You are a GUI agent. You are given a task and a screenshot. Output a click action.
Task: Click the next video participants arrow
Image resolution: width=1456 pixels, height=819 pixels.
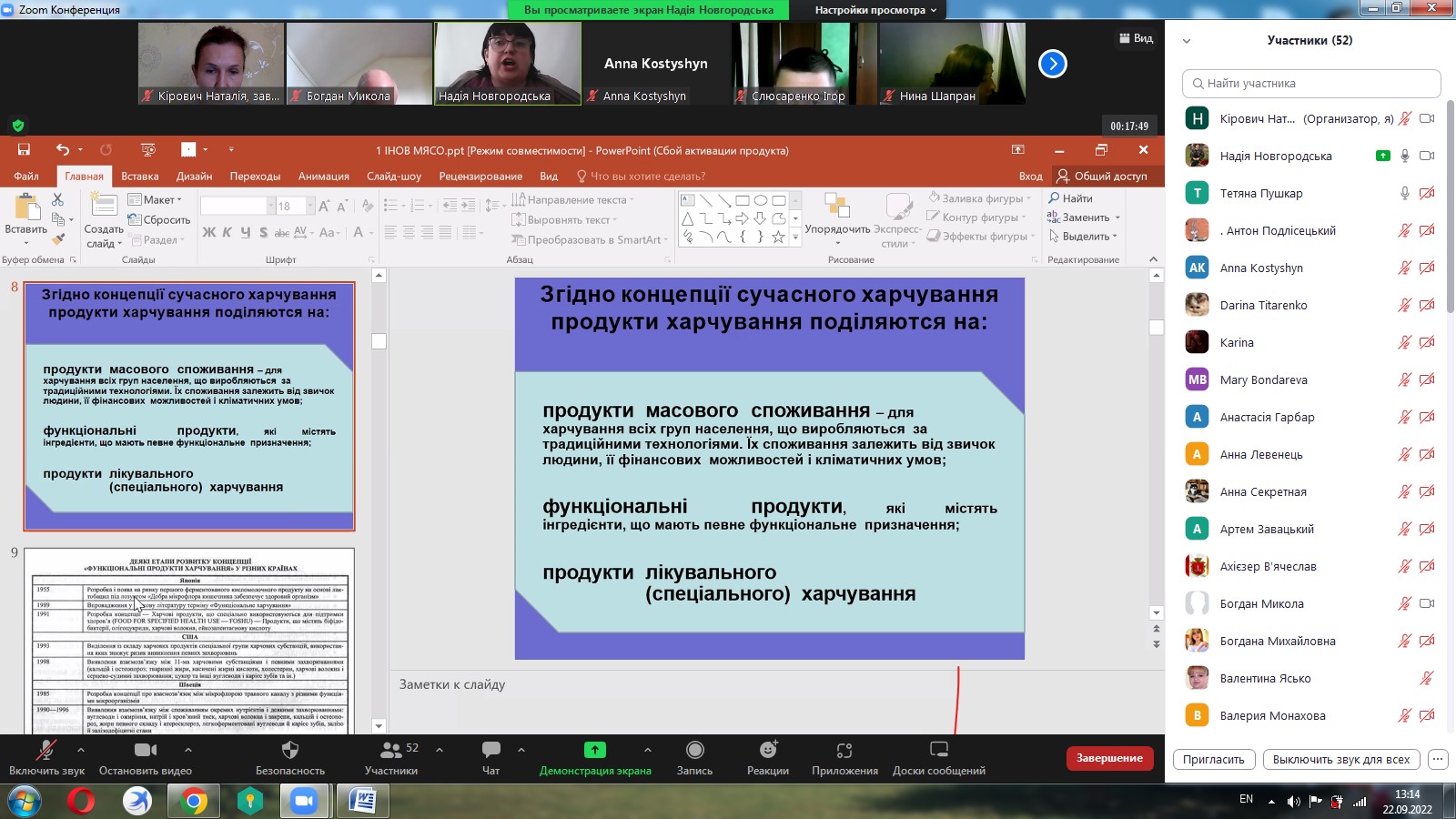pyautogui.click(x=1052, y=64)
